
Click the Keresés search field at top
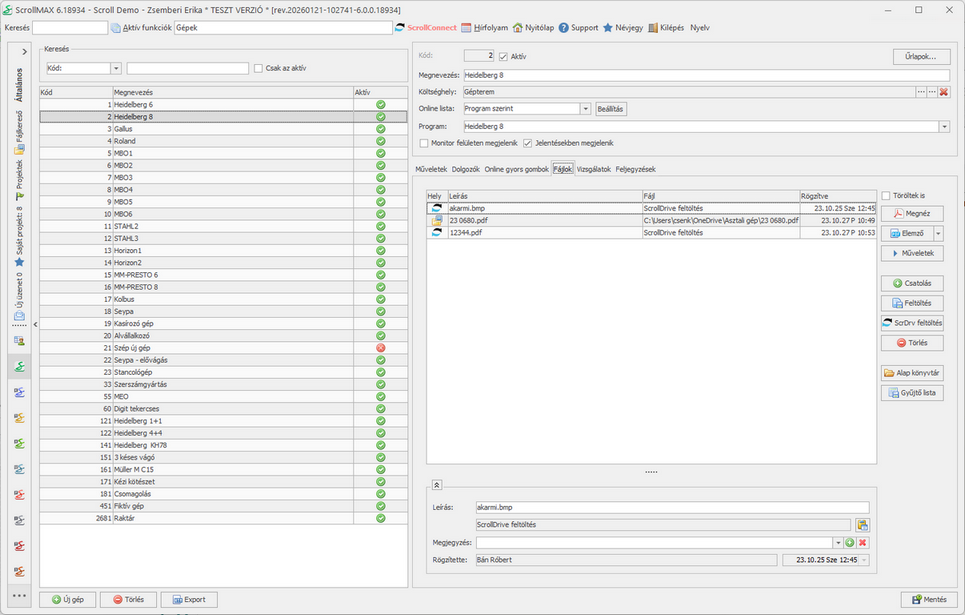[x=70, y=28]
